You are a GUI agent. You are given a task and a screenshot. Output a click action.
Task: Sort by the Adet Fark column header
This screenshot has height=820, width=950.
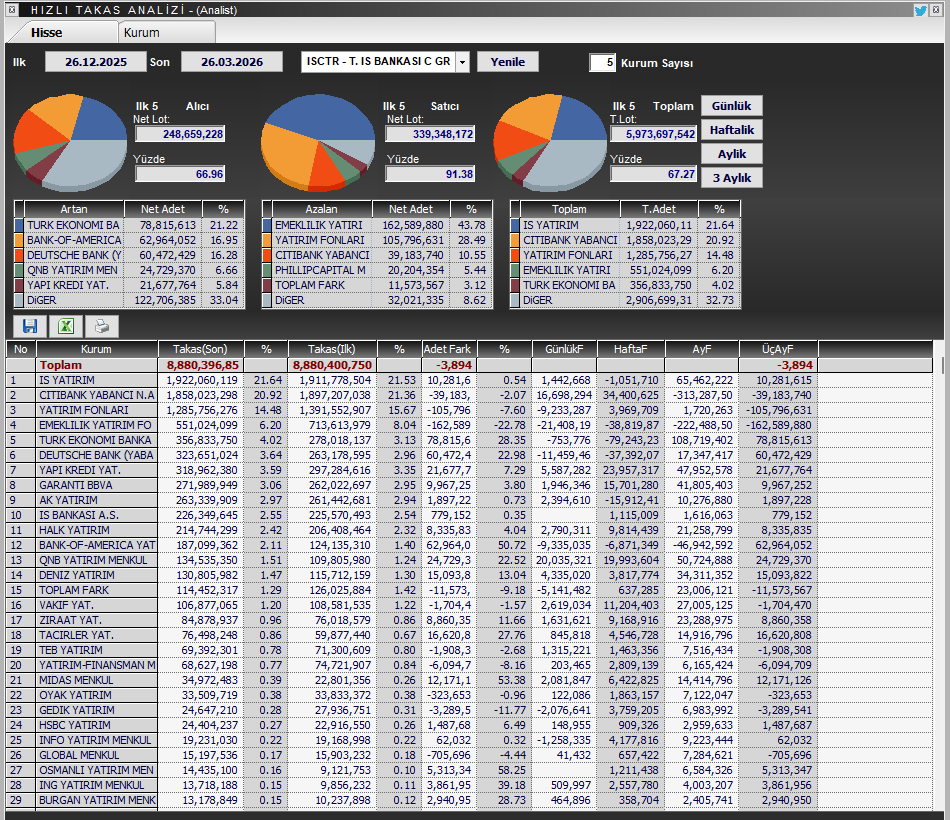click(448, 349)
